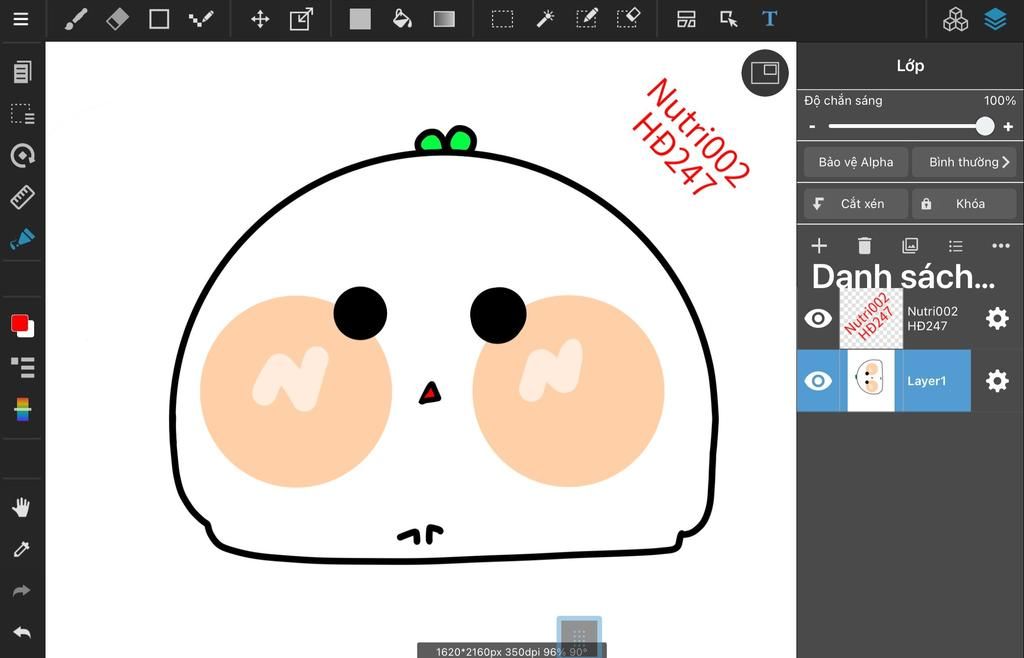Open the main hamburger menu
Image resolution: width=1024 pixels, height=658 pixels.
(21, 19)
